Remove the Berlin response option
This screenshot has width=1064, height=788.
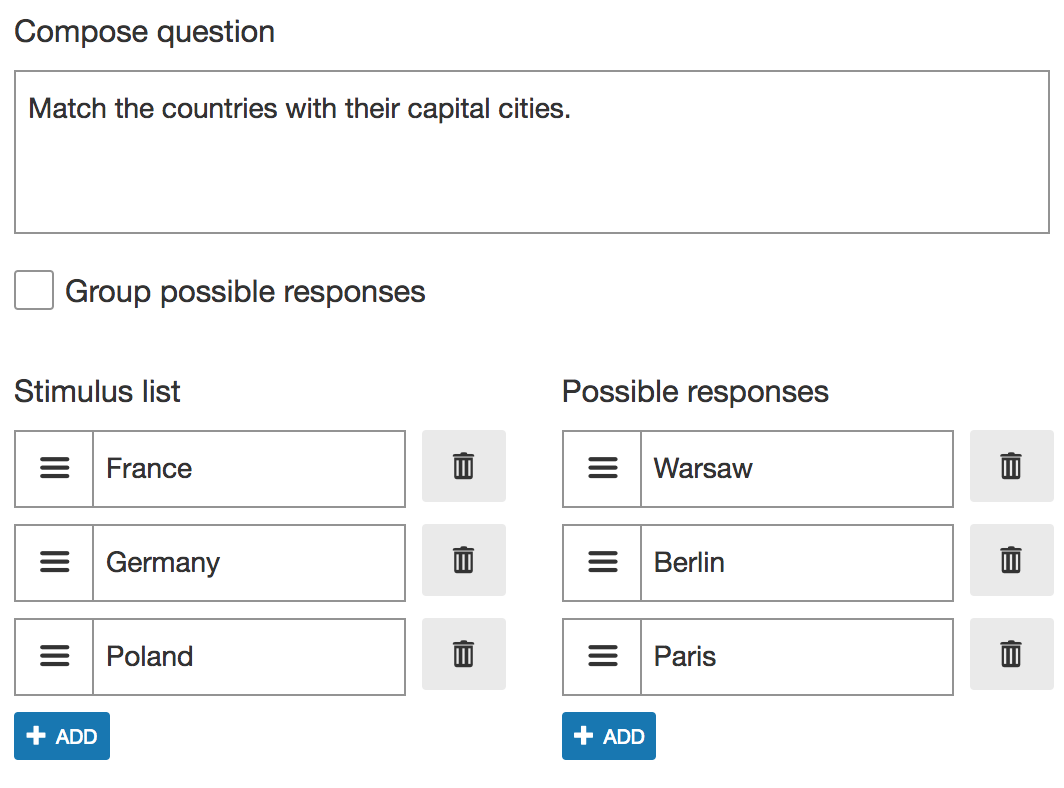[x=1011, y=560]
